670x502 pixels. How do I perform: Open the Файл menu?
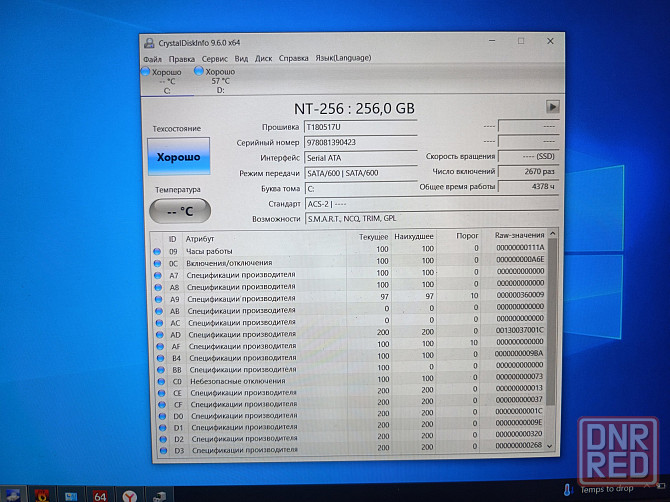(x=152, y=59)
